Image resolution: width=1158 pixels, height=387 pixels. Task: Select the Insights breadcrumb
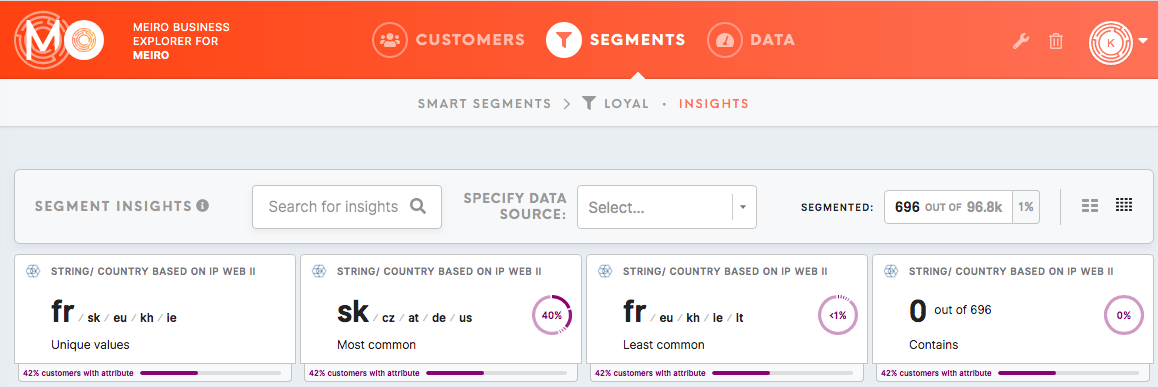(713, 104)
